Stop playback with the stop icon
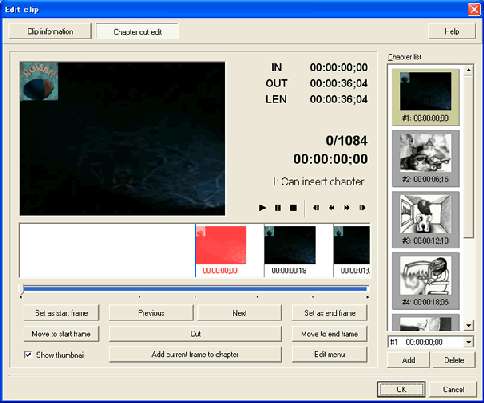This screenshot has width=484, height=403. (293, 208)
